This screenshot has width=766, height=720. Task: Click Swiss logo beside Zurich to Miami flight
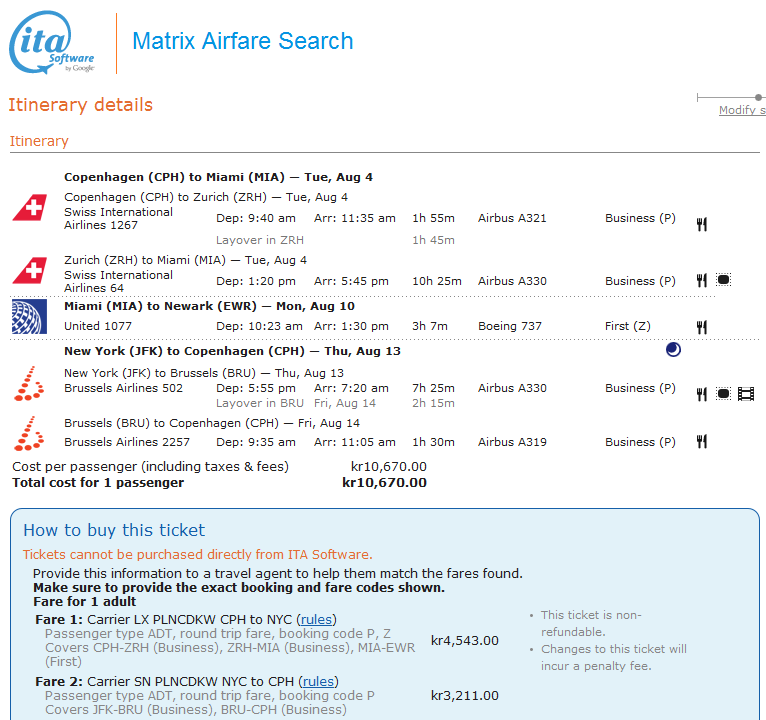[29, 271]
